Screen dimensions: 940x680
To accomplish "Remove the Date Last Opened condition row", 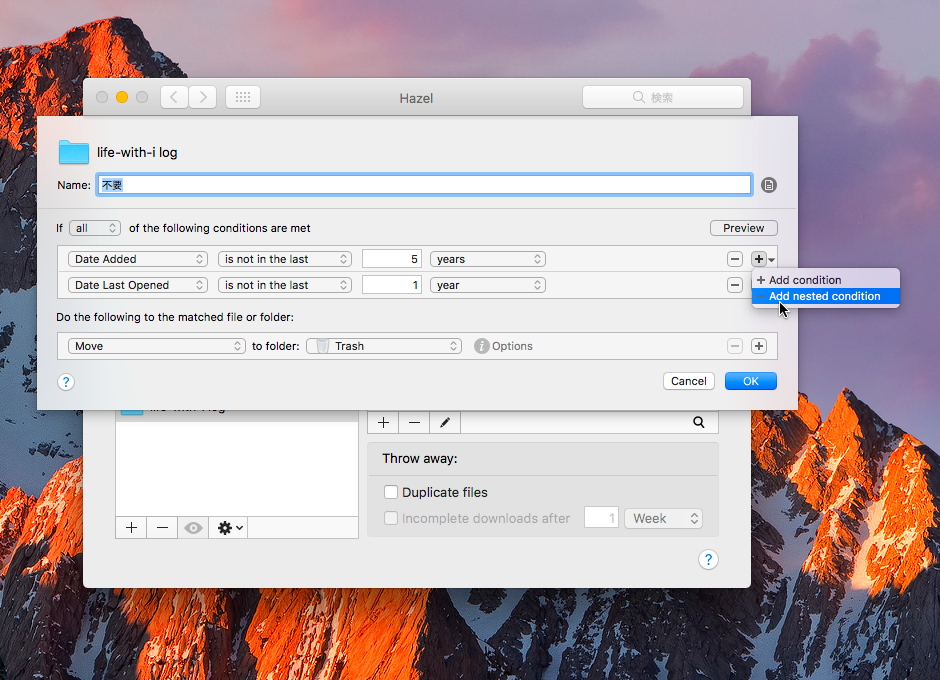I will tap(735, 285).
